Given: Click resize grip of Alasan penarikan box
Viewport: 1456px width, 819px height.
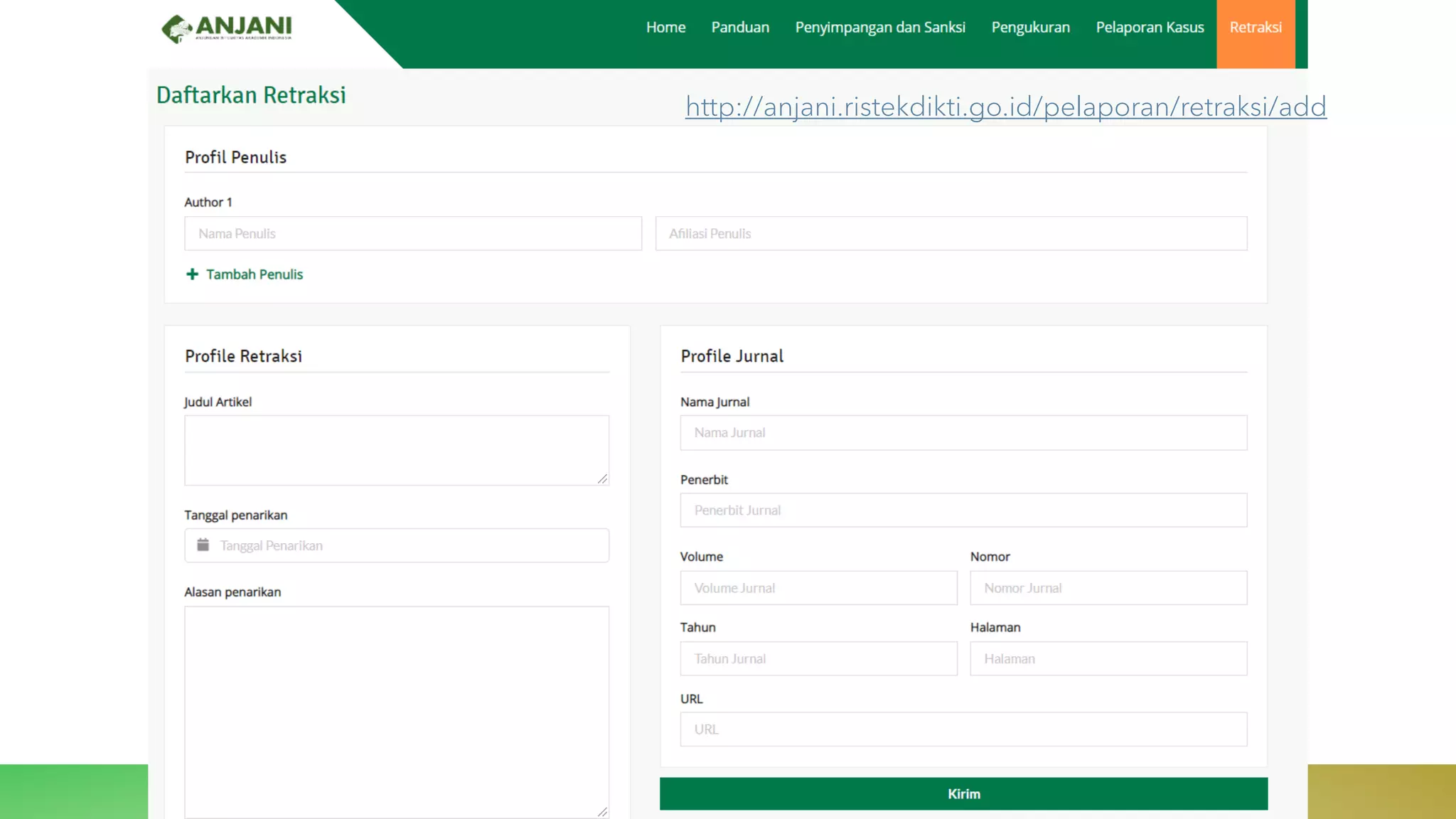Looking at the screenshot, I should click(602, 811).
